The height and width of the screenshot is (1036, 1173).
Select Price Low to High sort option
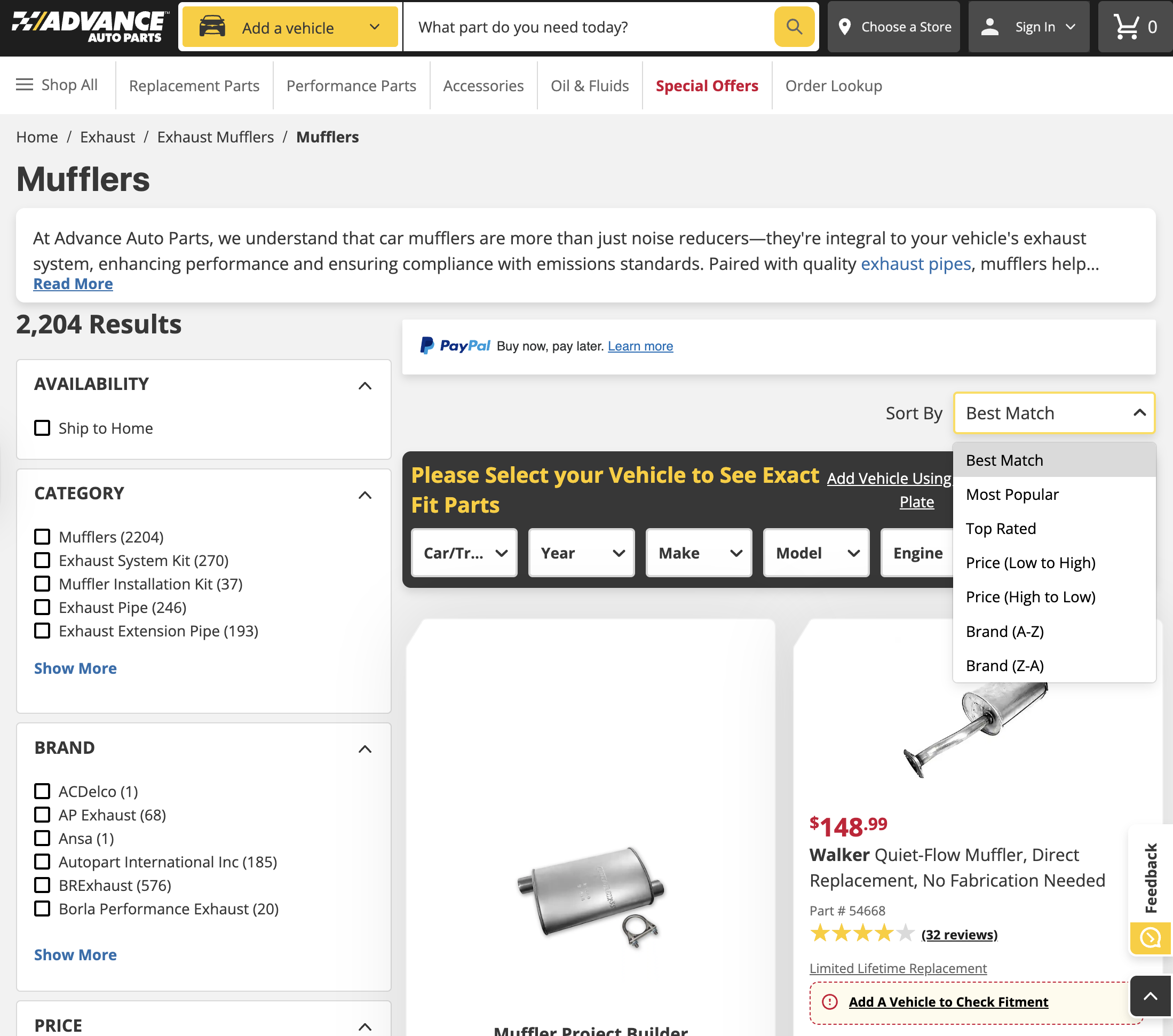[1031, 562]
